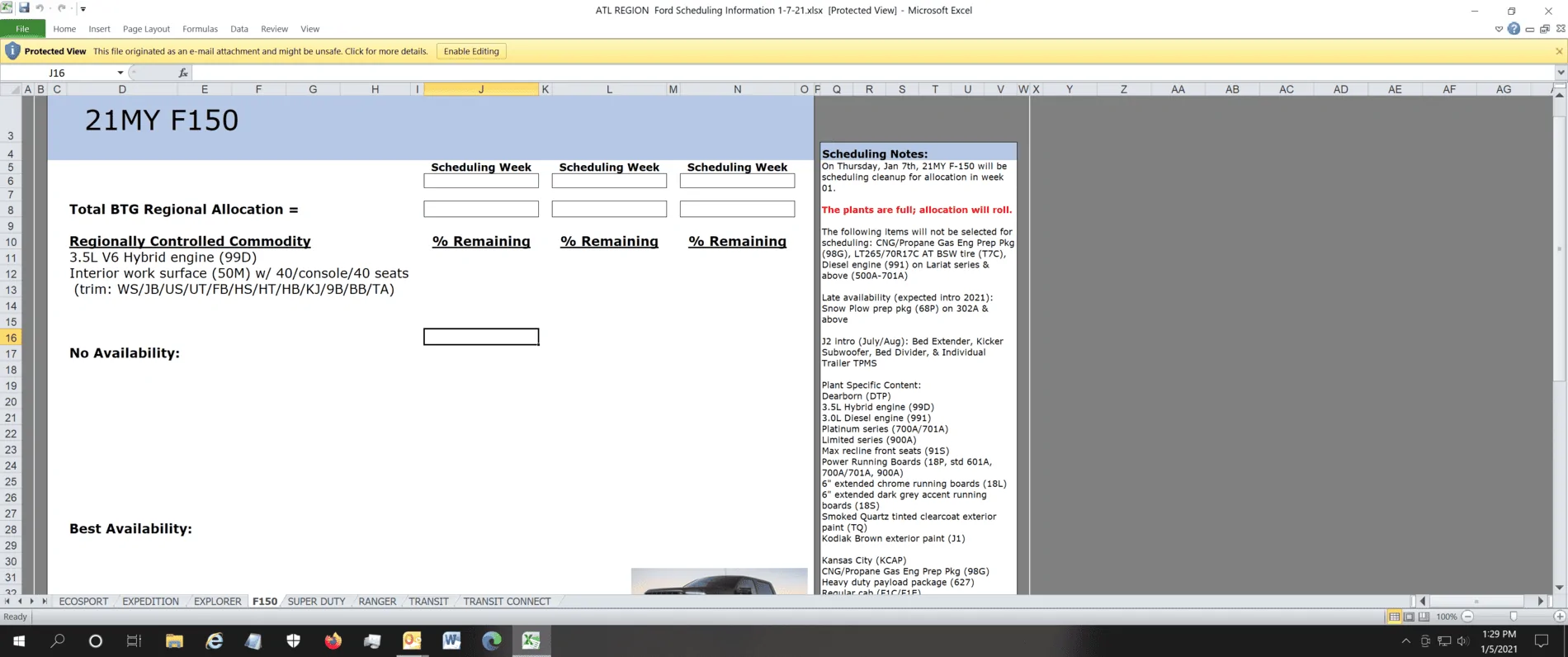Click the Save icon in Quick Access Toolbar
The height and width of the screenshot is (657, 1568).
point(24,8)
